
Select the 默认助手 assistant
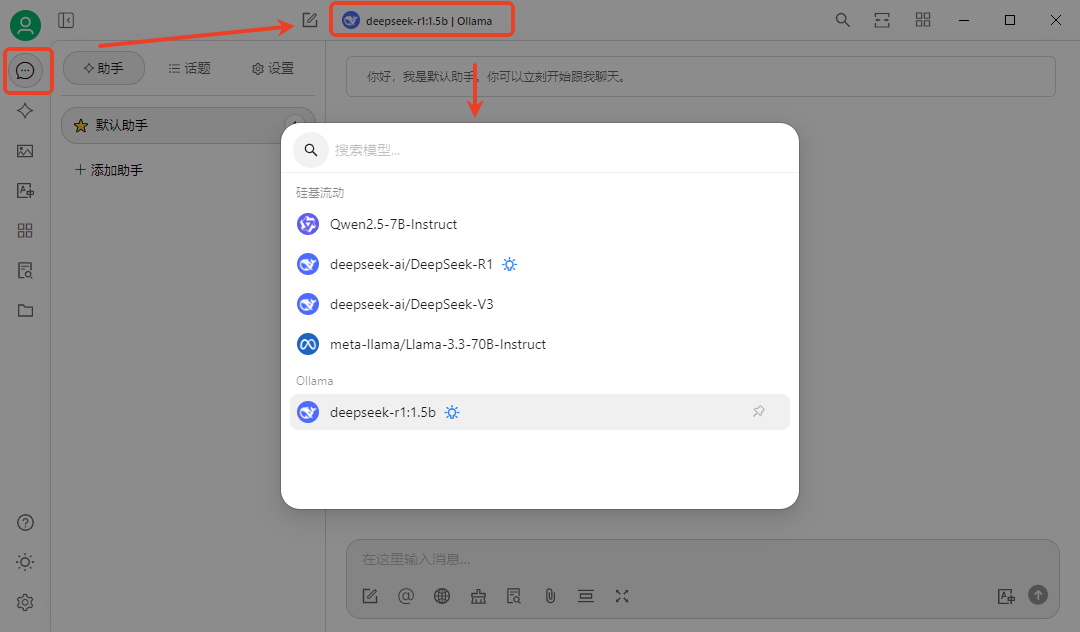point(188,125)
